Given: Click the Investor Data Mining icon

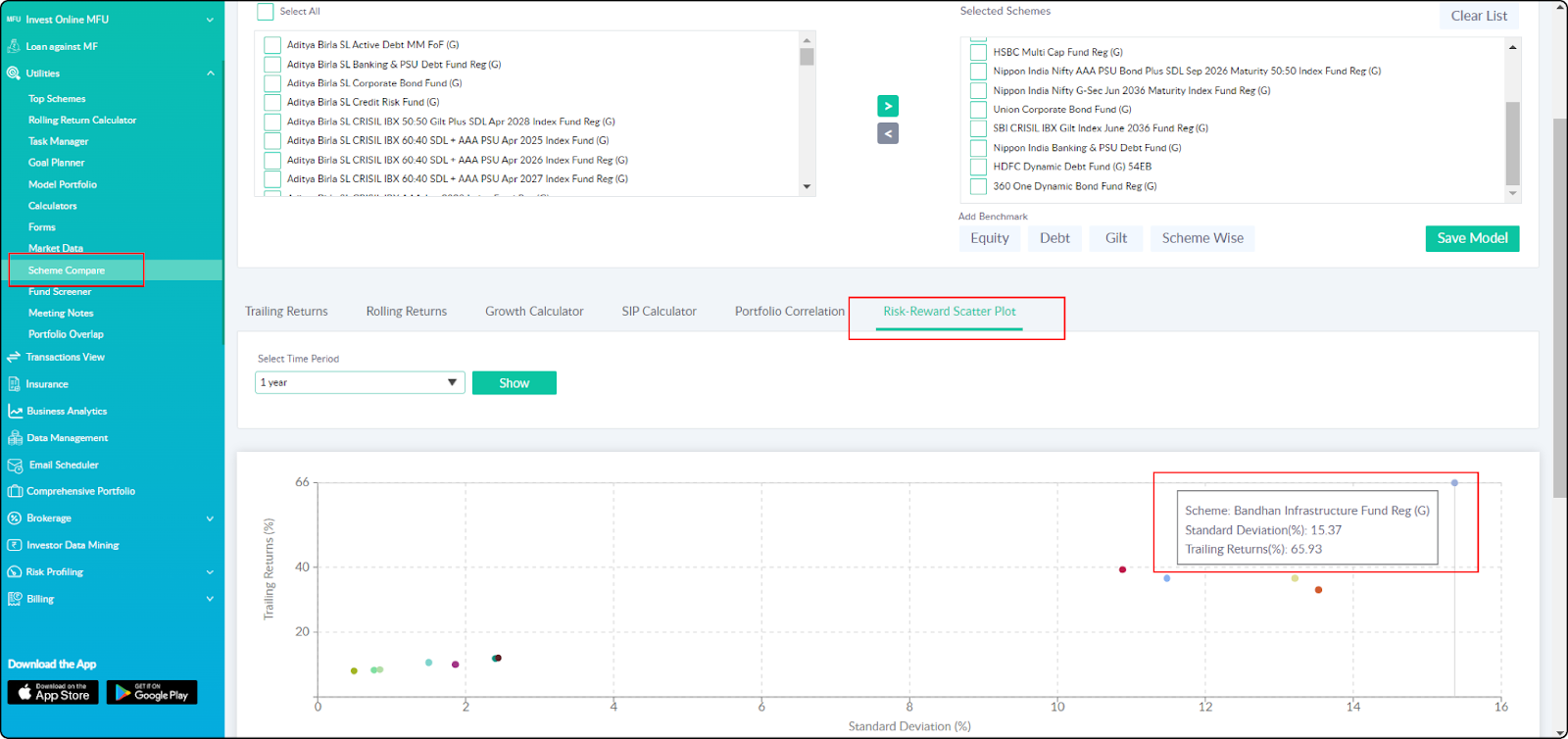Looking at the screenshot, I should (14, 545).
